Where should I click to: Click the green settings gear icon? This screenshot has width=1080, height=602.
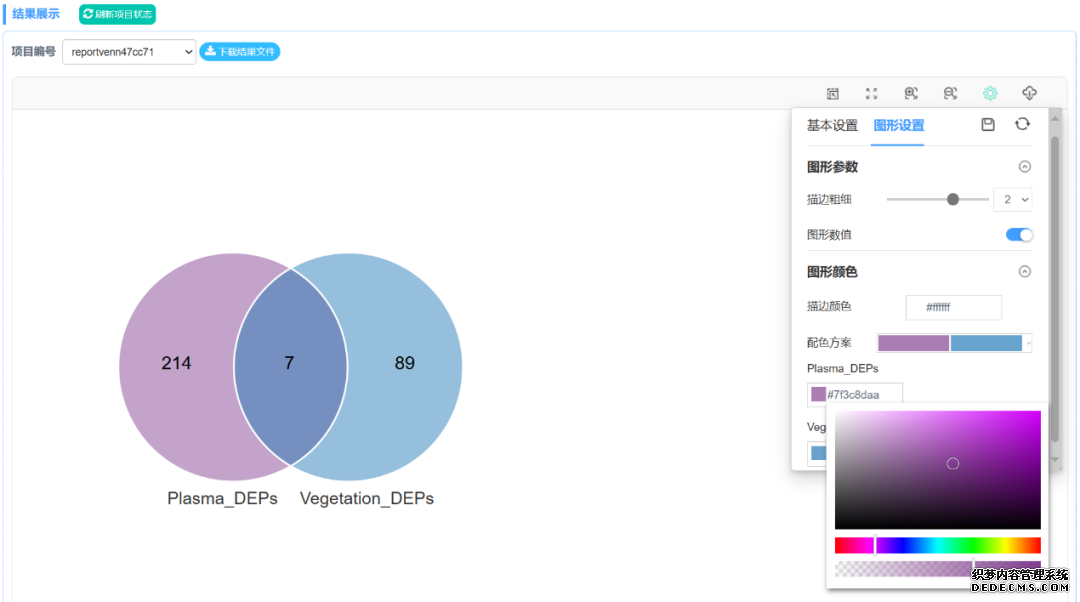point(990,94)
